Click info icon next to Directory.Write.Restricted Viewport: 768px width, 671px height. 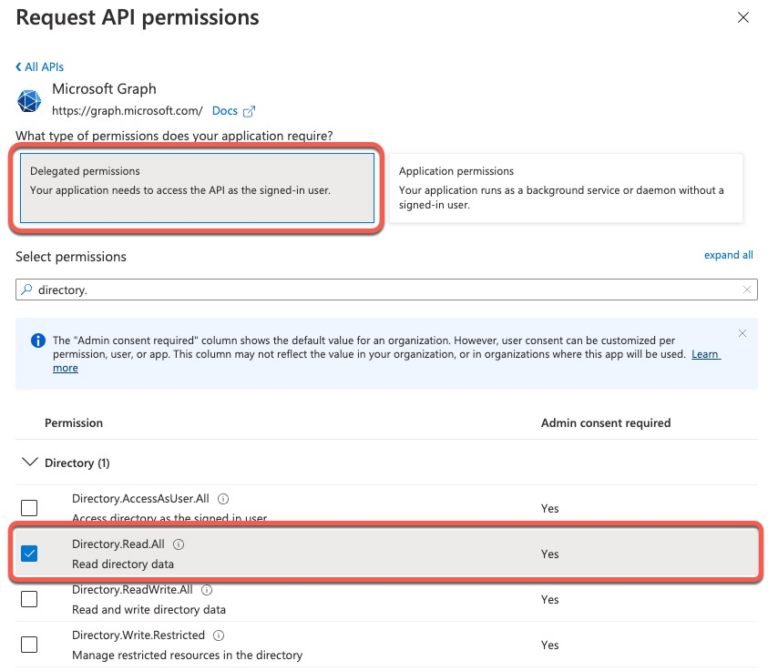[218, 635]
